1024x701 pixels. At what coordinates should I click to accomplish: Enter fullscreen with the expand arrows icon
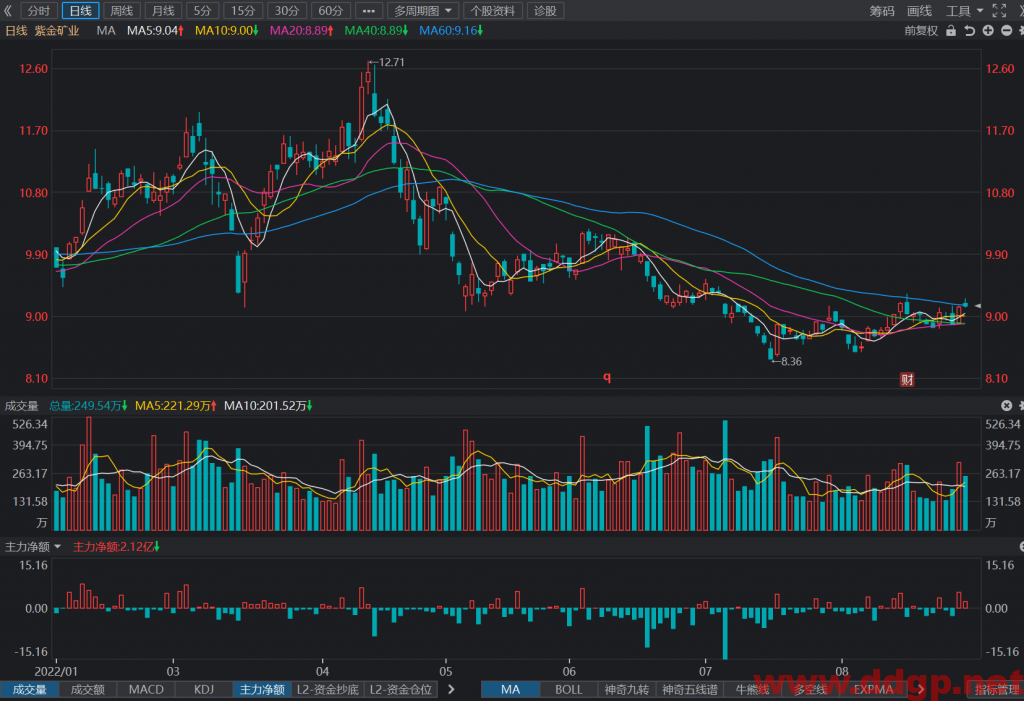point(999,10)
